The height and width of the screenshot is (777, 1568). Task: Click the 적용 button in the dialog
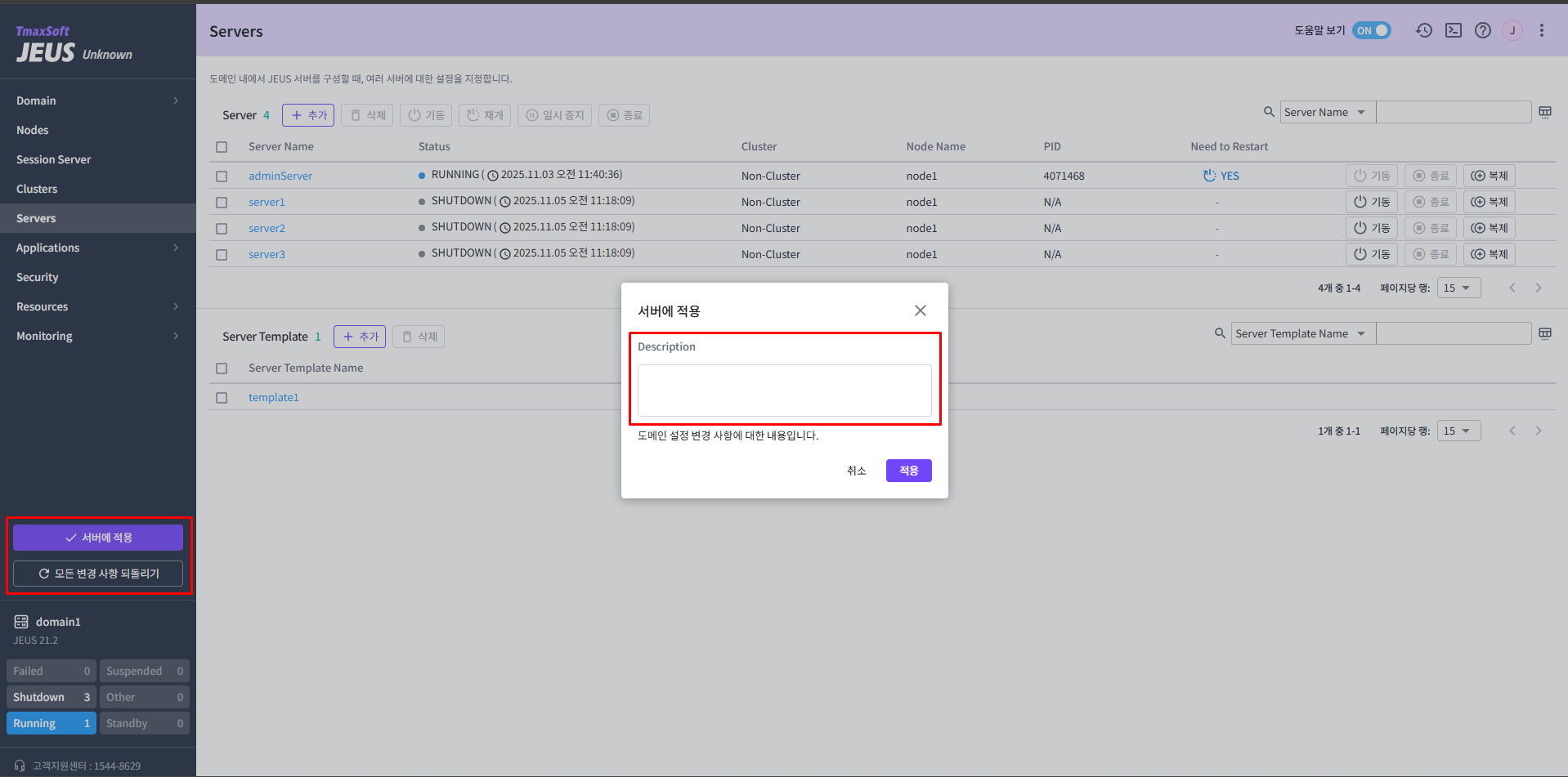coord(908,470)
